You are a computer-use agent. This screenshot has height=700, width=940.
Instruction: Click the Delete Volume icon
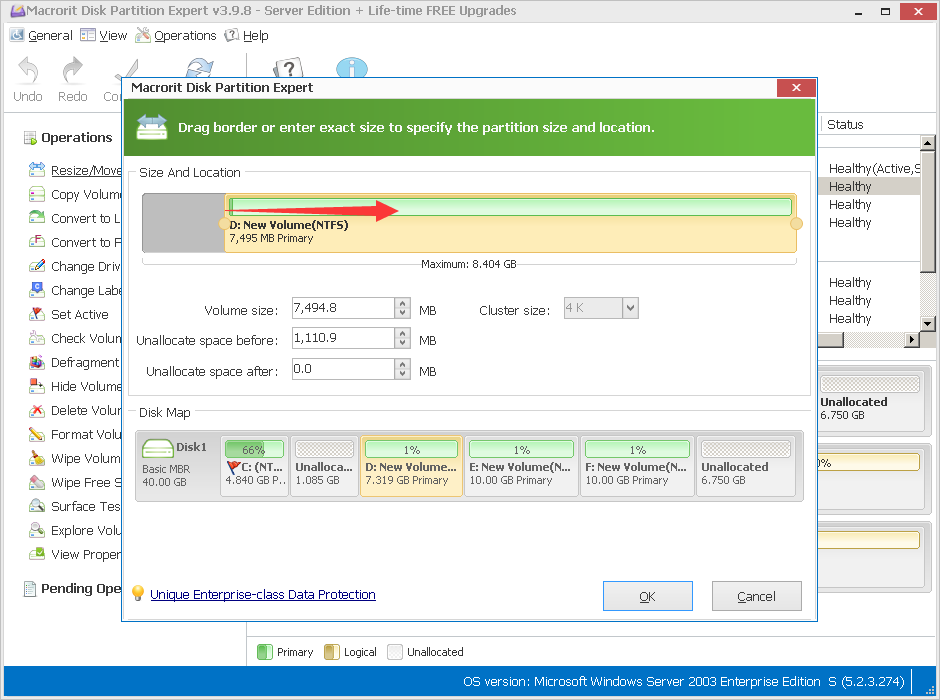[37, 410]
